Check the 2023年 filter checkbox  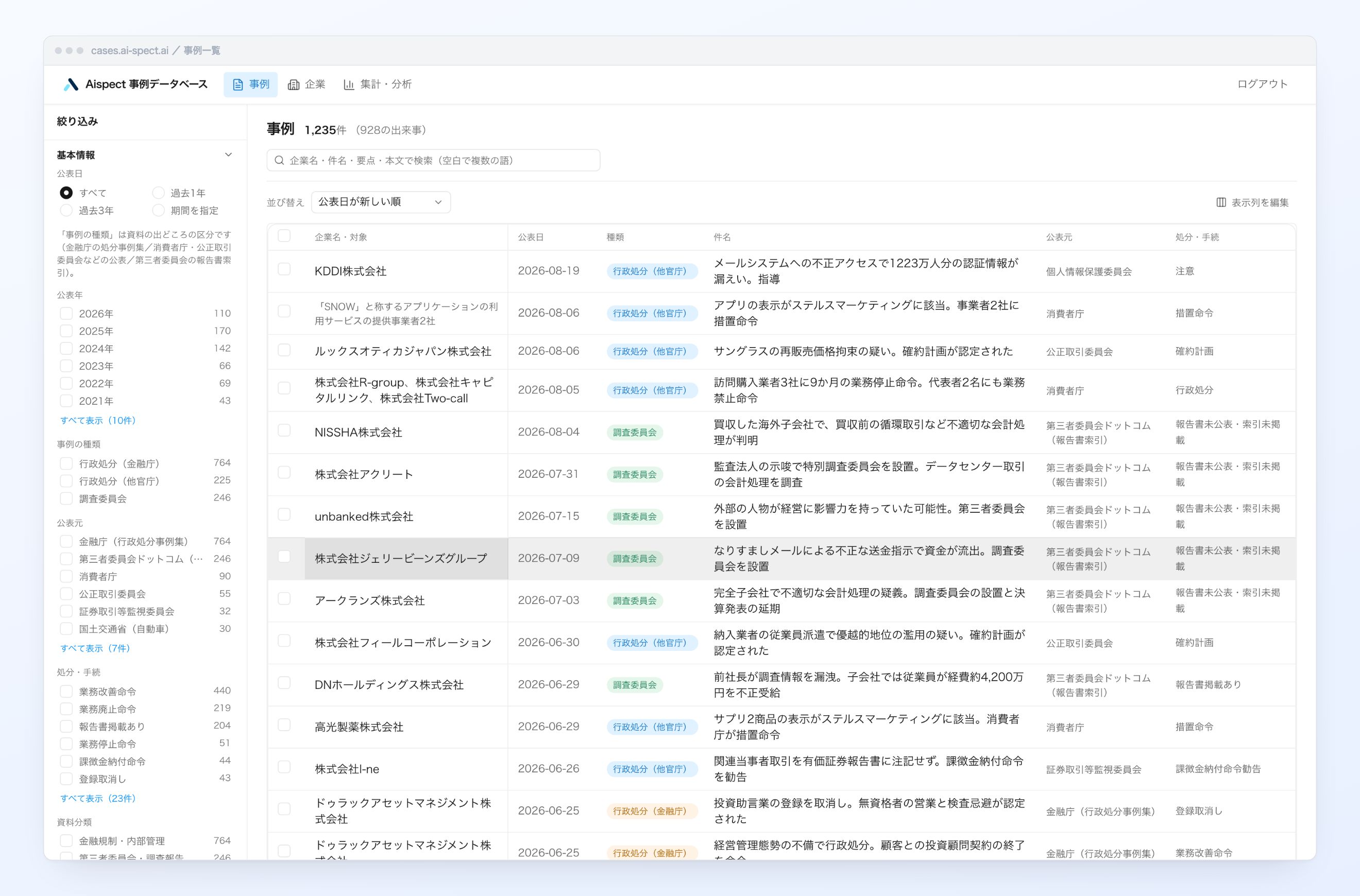(66, 366)
